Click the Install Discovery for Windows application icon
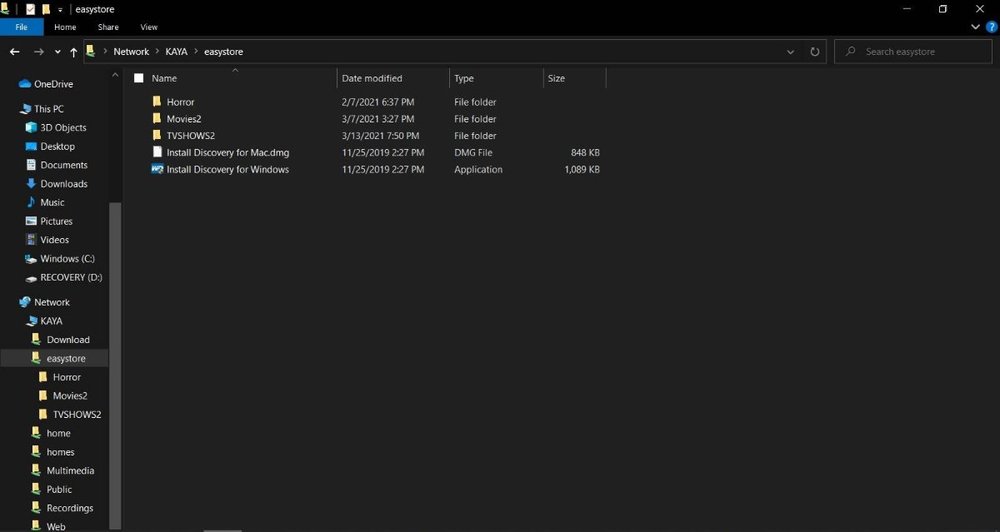Screen dimensions: 1000x532 (x=157, y=170)
